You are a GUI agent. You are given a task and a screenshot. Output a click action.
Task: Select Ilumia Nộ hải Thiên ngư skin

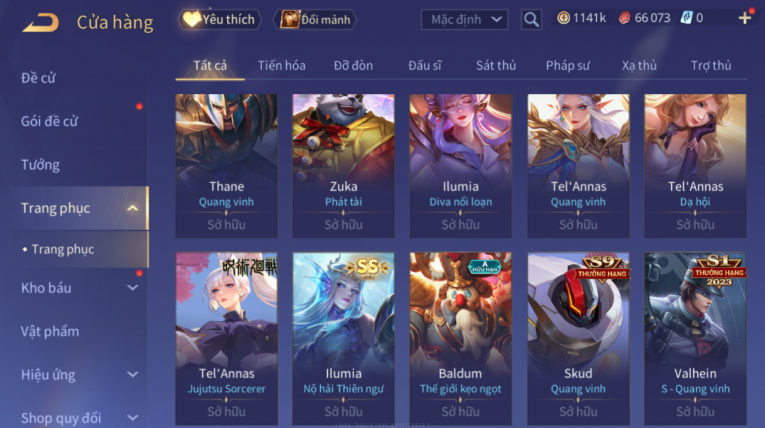343,338
